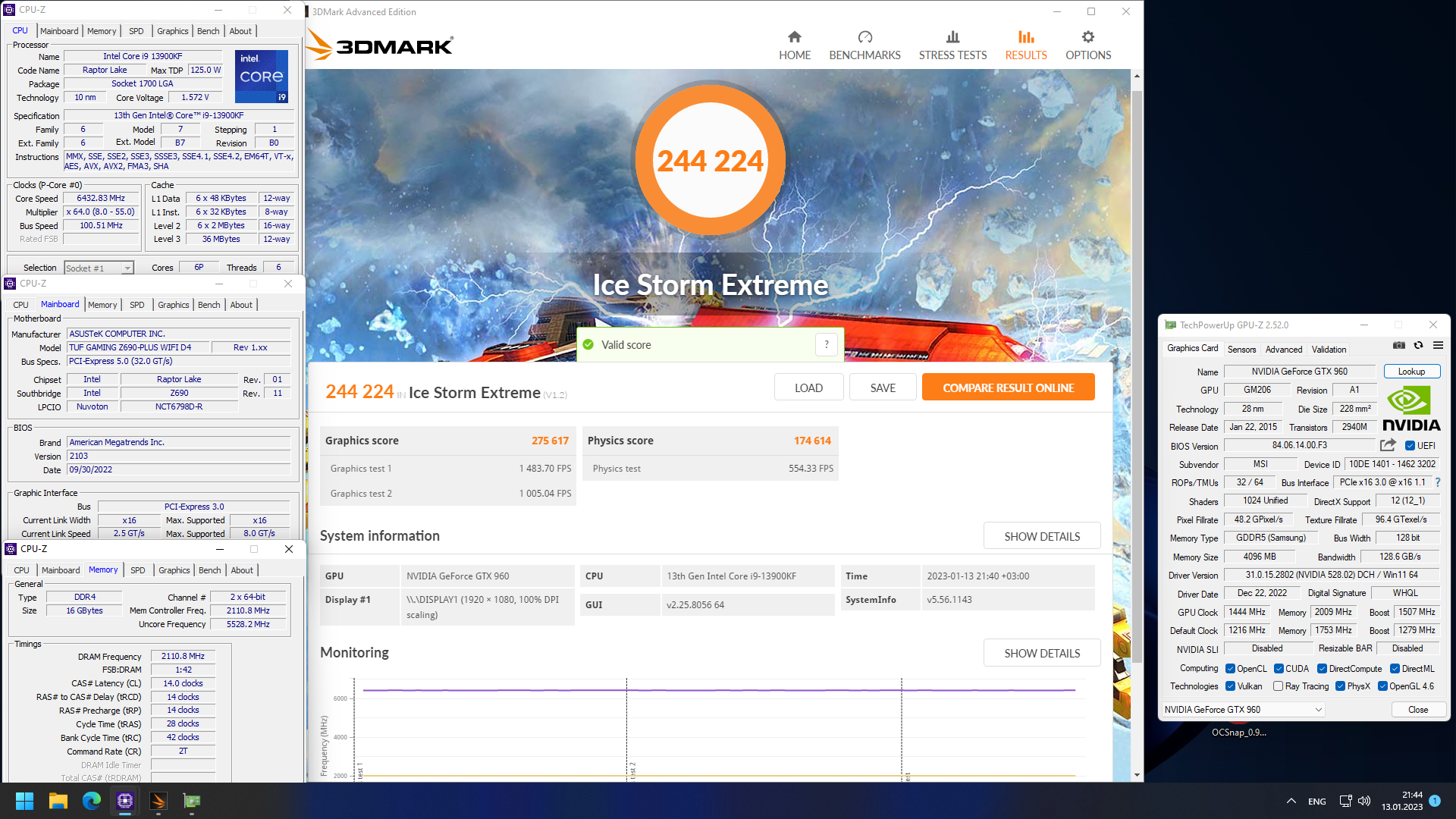
Task: Switch to CPU-Z from the taskbar
Action: click(x=125, y=801)
